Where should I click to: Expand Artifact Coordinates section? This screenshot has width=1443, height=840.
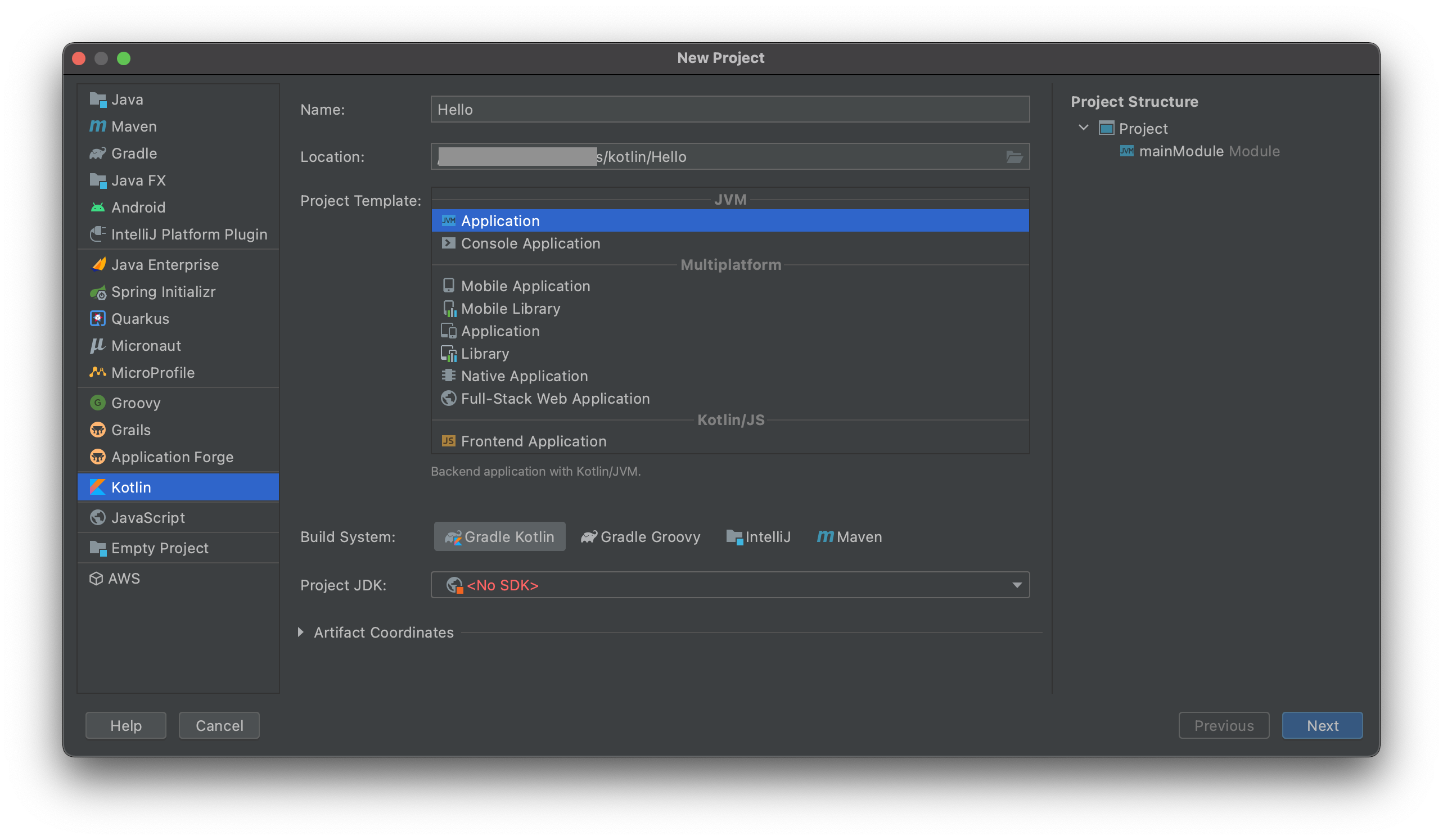[301, 632]
